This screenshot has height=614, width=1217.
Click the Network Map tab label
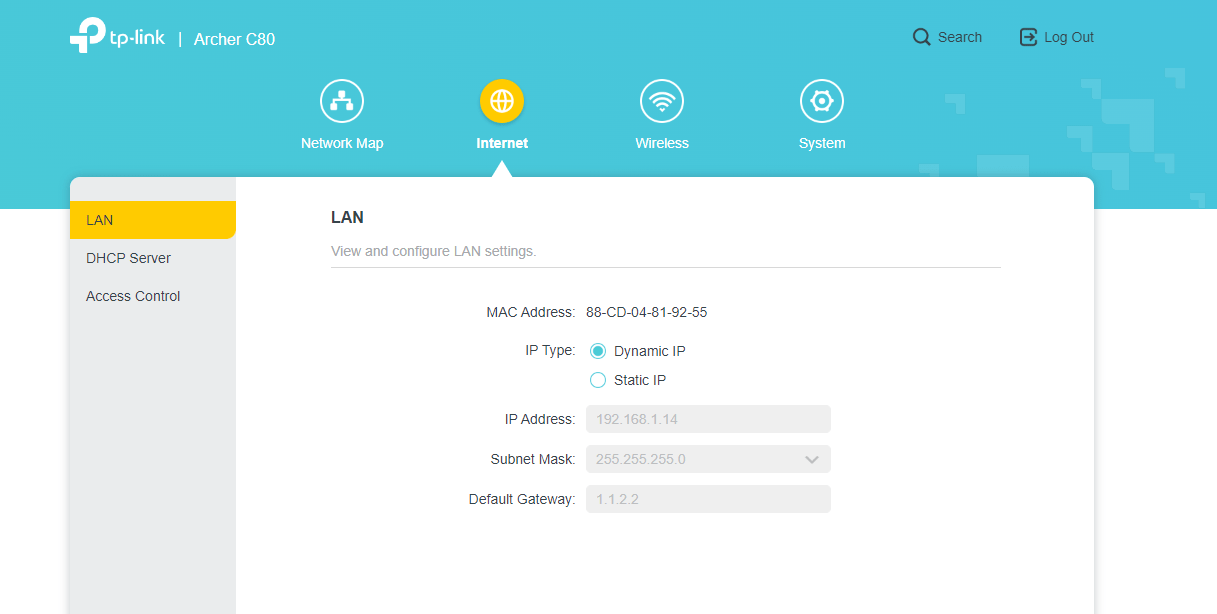[x=342, y=143]
